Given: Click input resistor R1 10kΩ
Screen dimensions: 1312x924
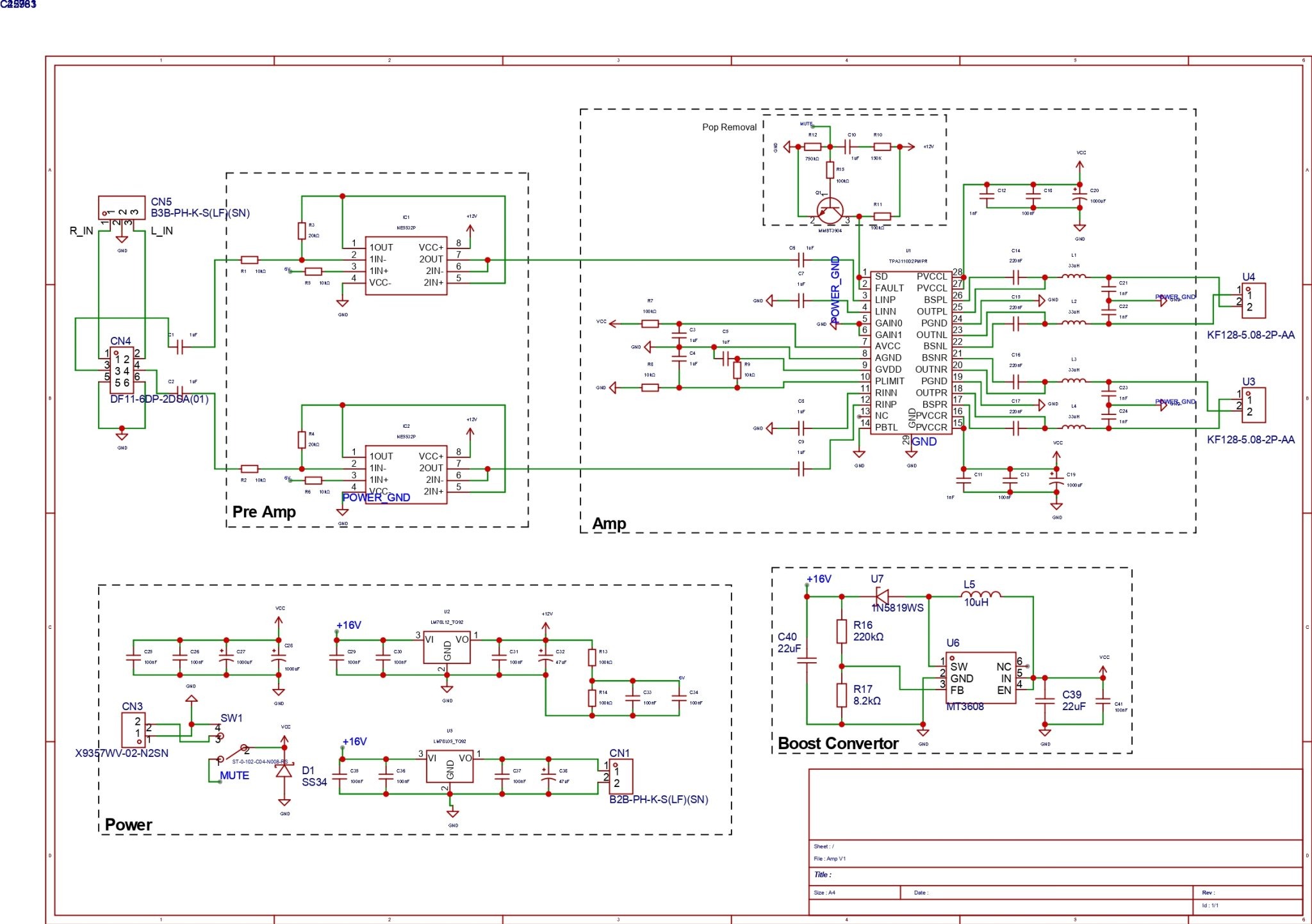Looking at the screenshot, I should 249,260.
